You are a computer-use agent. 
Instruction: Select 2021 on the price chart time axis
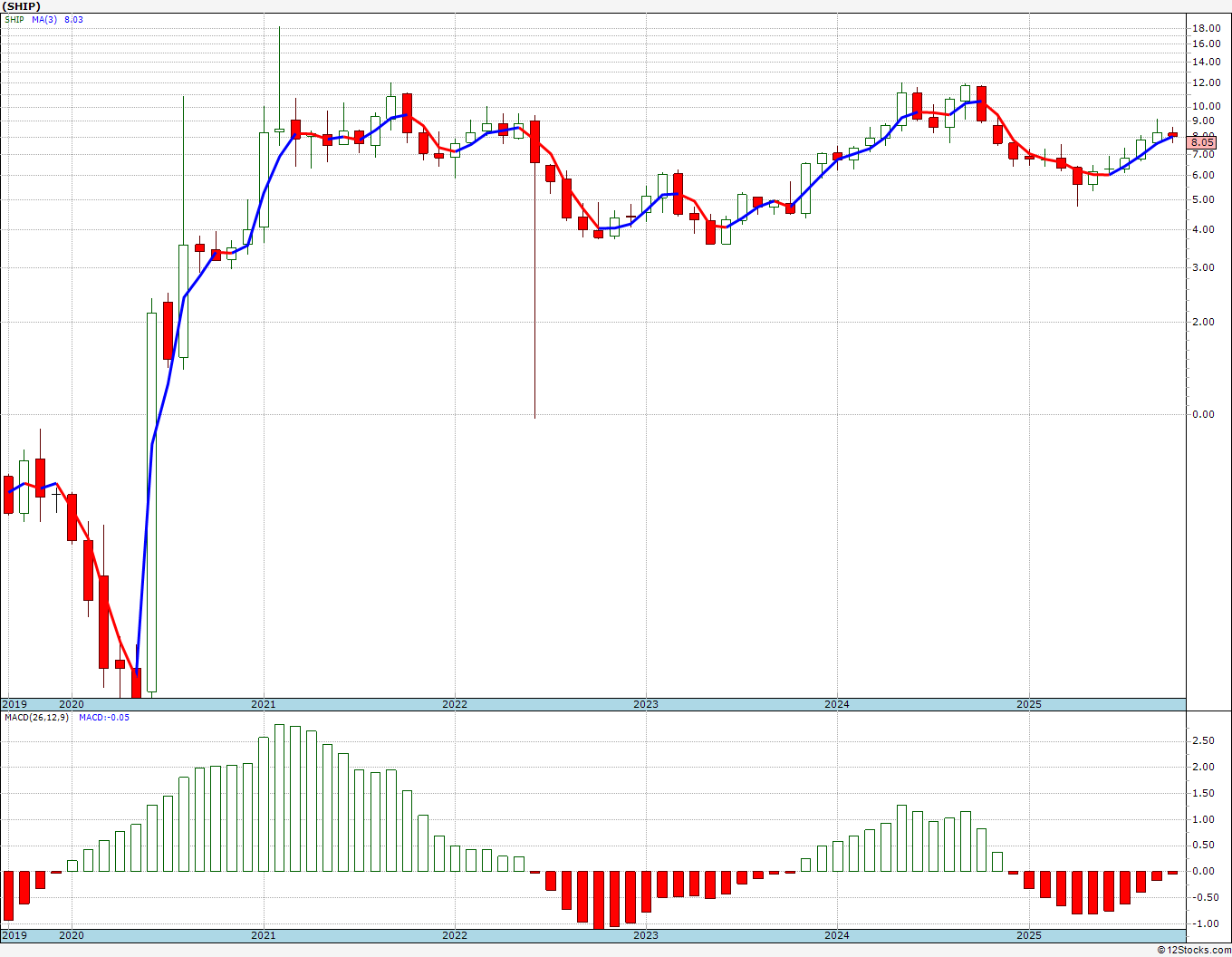tap(264, 704)
